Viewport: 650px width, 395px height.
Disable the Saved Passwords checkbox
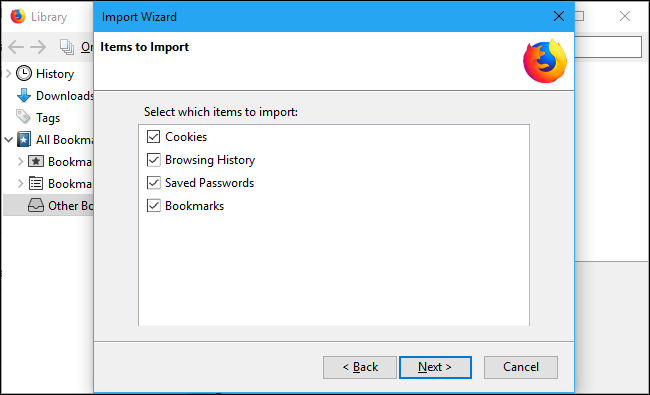(x=153, y=182)
